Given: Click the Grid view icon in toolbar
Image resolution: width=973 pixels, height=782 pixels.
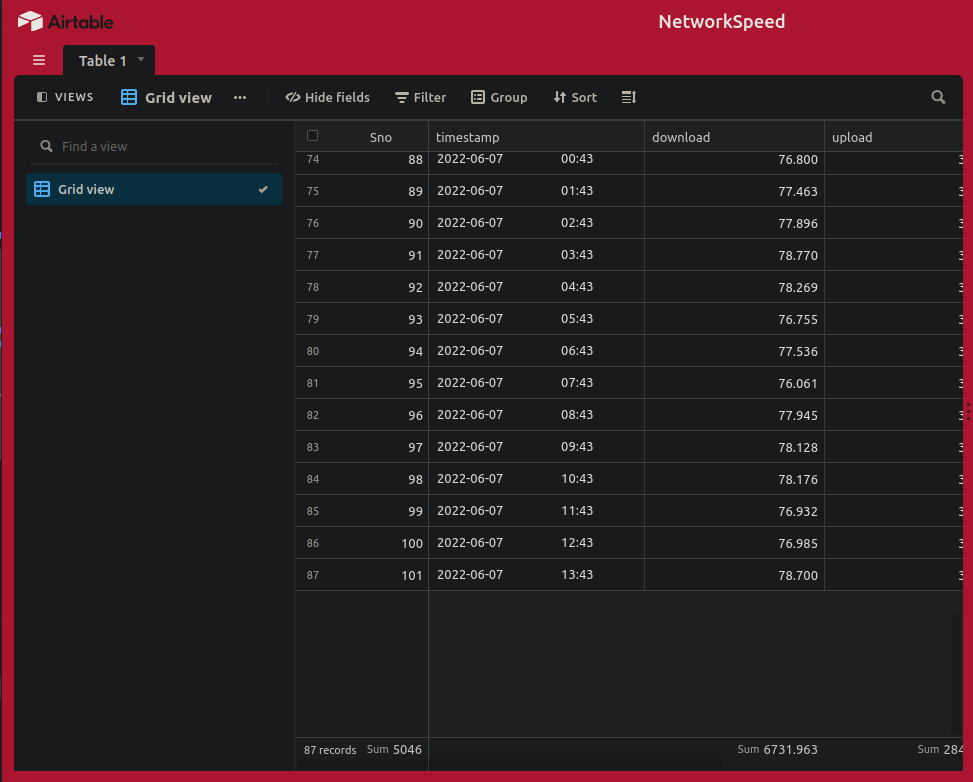Looking at the screenshot, I should 129,97.
